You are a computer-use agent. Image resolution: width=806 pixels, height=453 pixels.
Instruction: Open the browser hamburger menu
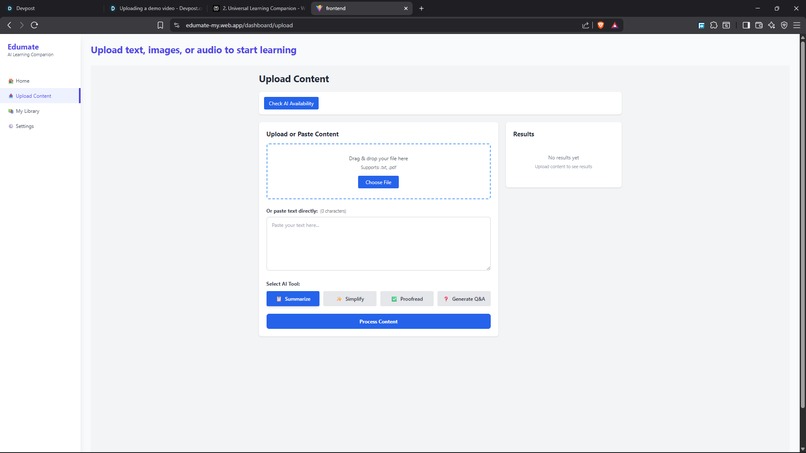click(796, 25)
